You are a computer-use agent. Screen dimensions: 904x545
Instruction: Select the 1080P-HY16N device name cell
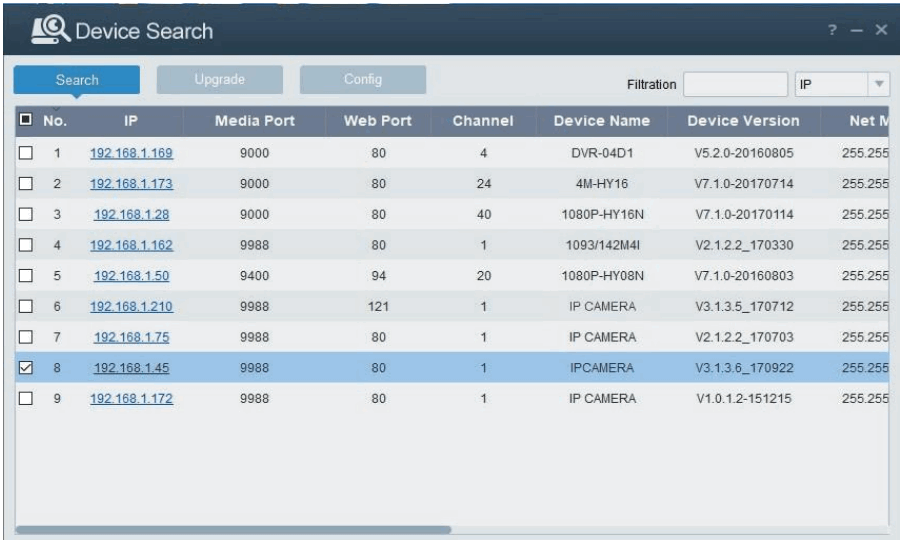click(602, 215)
